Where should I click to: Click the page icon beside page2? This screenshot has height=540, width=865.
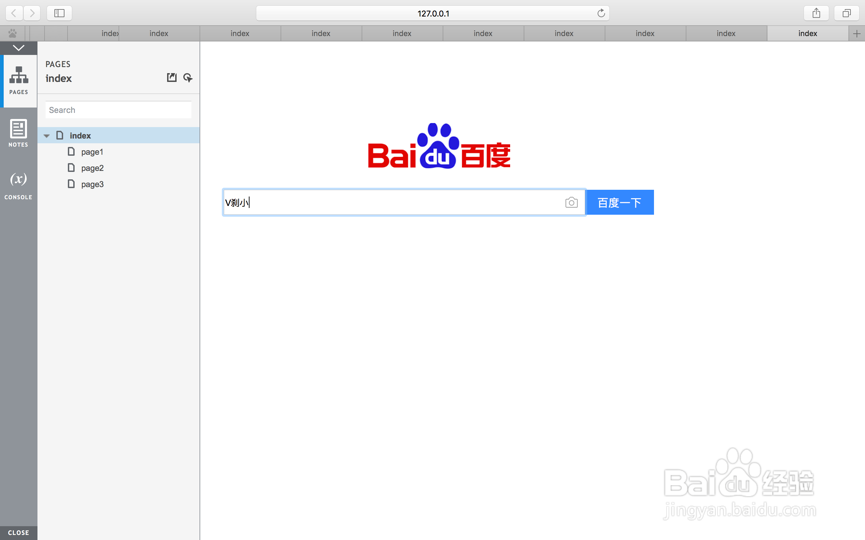(x=71, y=167)
